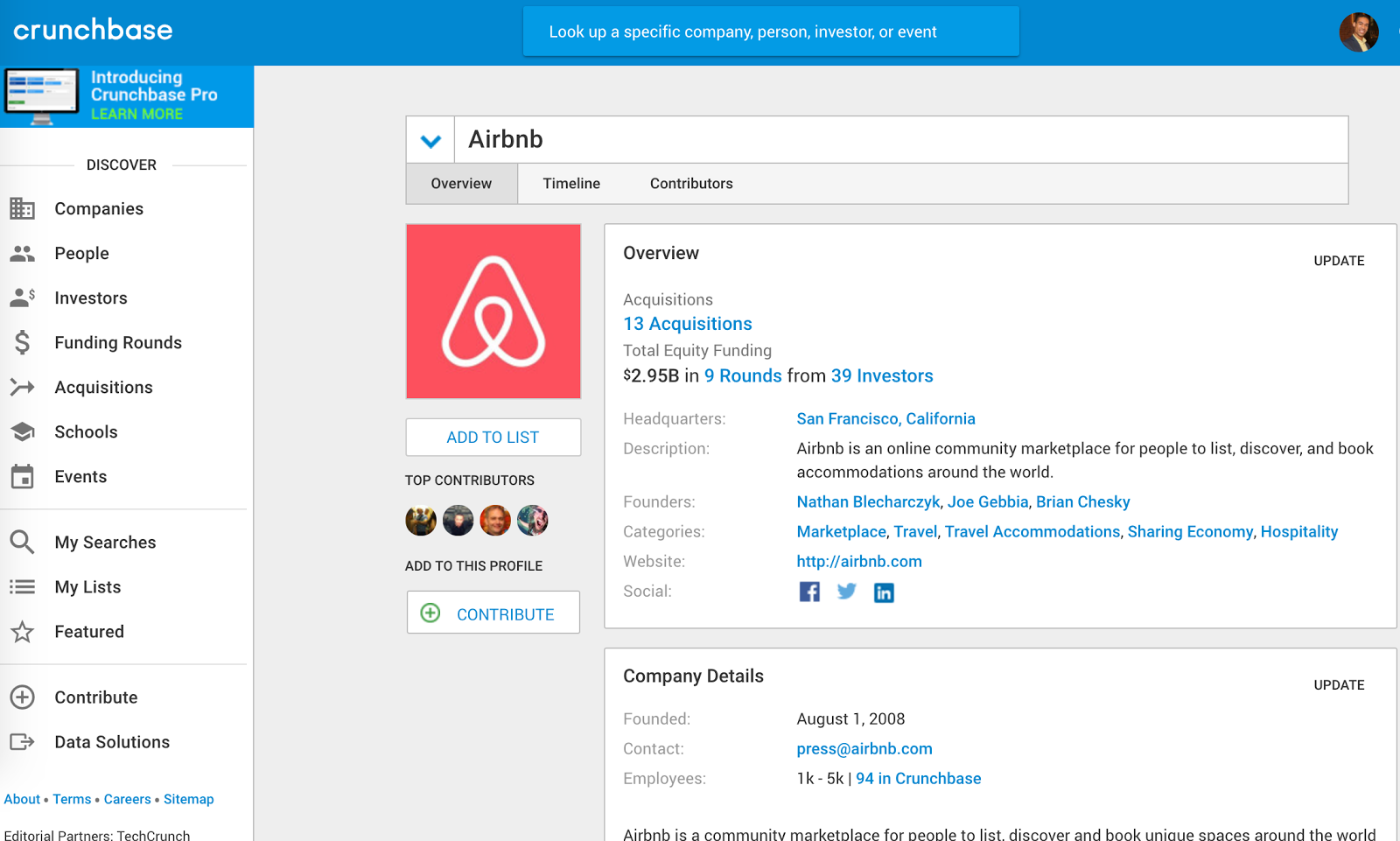Click the Data Solutions export icon
Screen dimensions: 1400x841
click(22, 741)
